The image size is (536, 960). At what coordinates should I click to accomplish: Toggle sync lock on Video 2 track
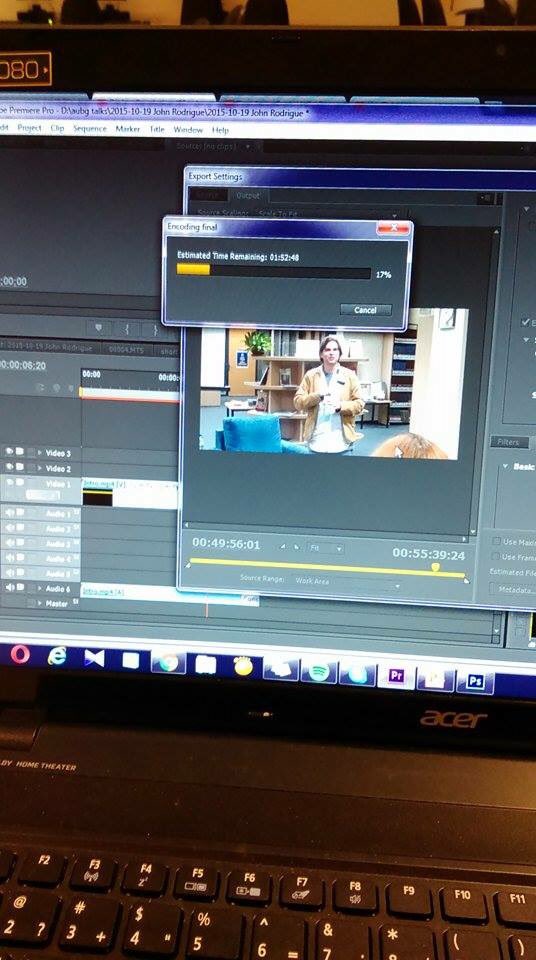coord(20,467)
